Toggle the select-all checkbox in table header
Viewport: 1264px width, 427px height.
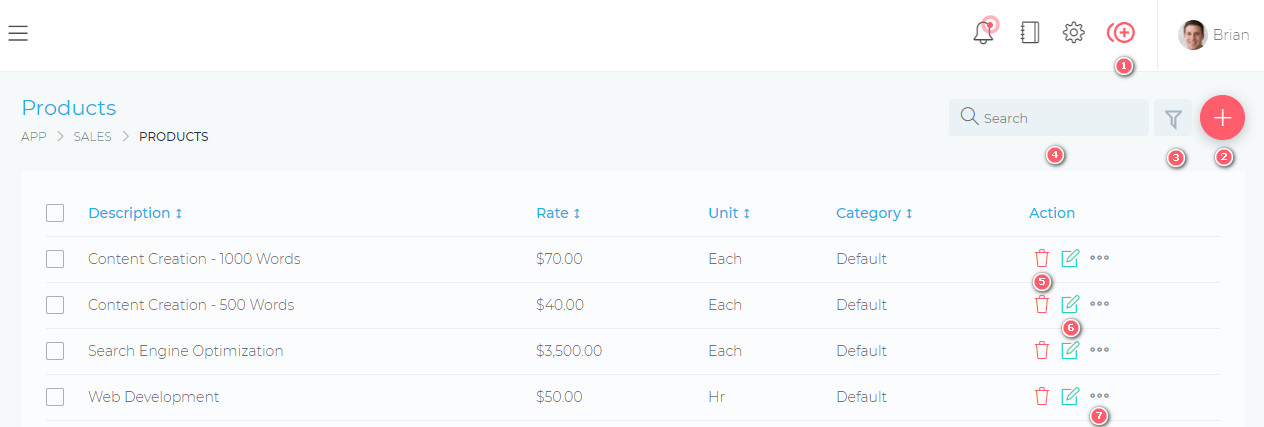coord(55,213)
